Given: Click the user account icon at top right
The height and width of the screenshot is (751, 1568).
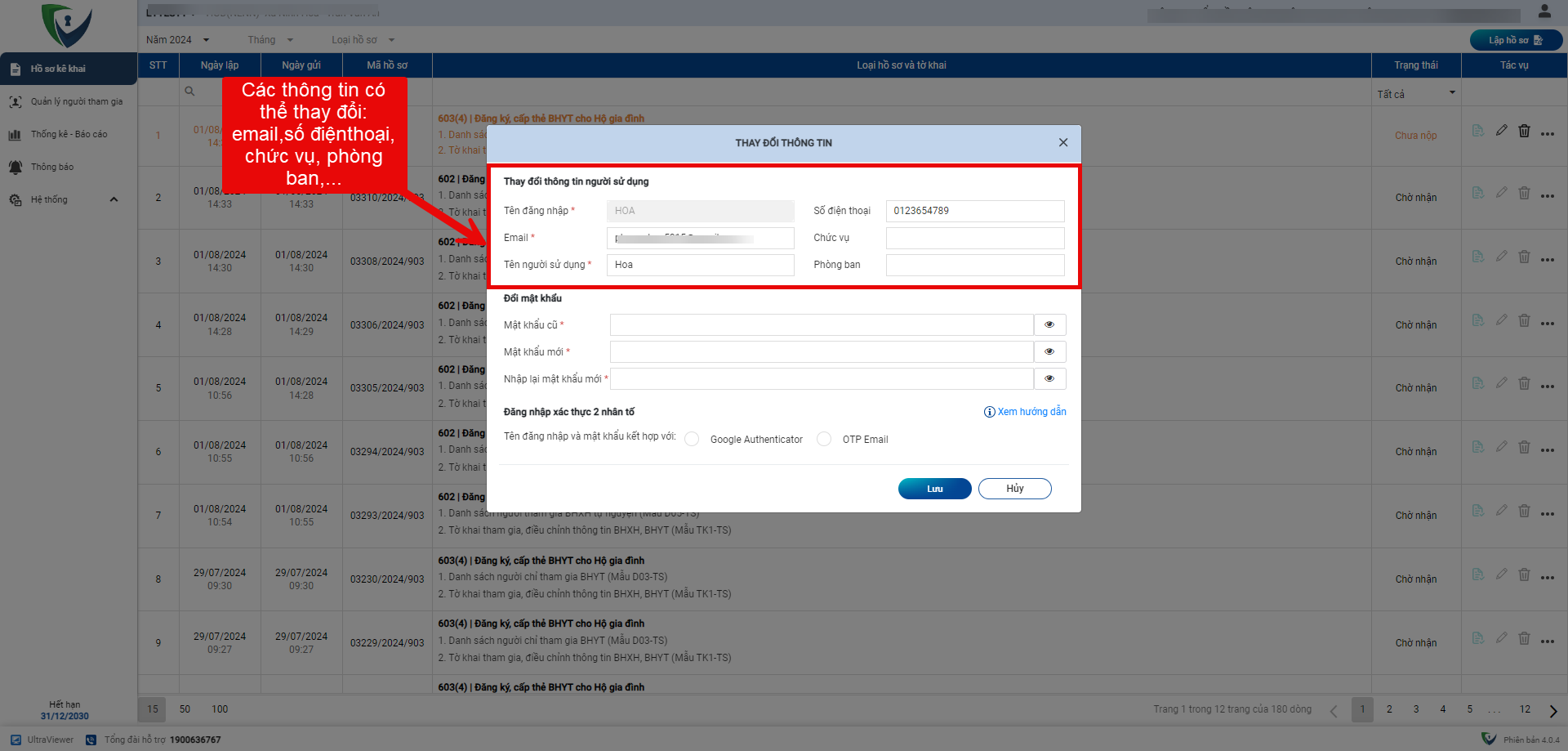Looking at the screenshot, I should (1544, 11).
